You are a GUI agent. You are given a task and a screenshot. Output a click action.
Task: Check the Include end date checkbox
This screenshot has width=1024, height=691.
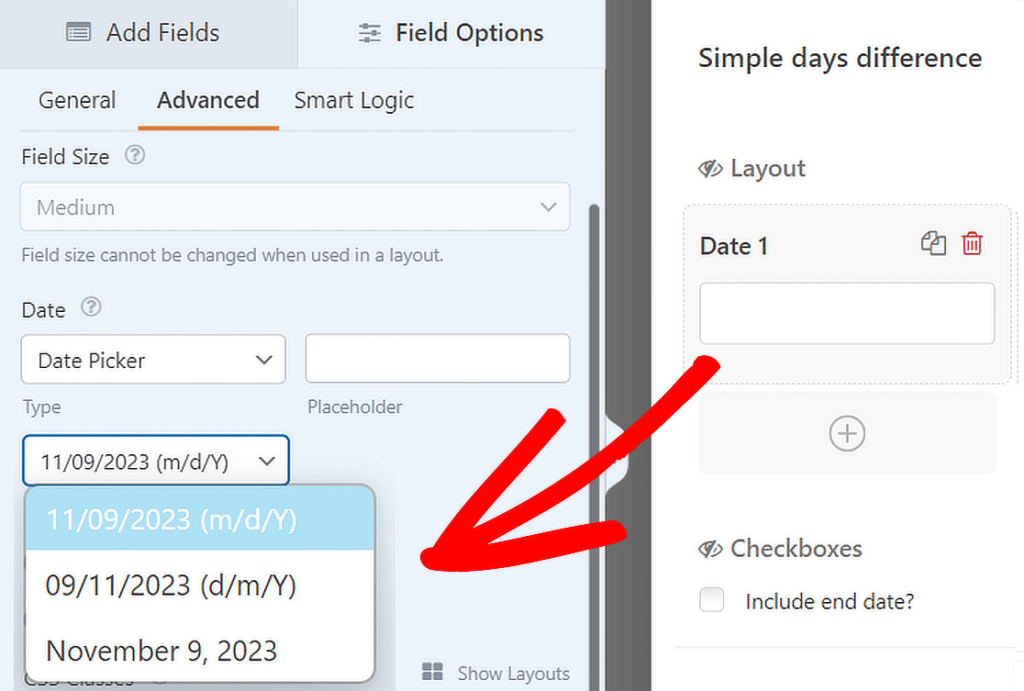point(711,600)
